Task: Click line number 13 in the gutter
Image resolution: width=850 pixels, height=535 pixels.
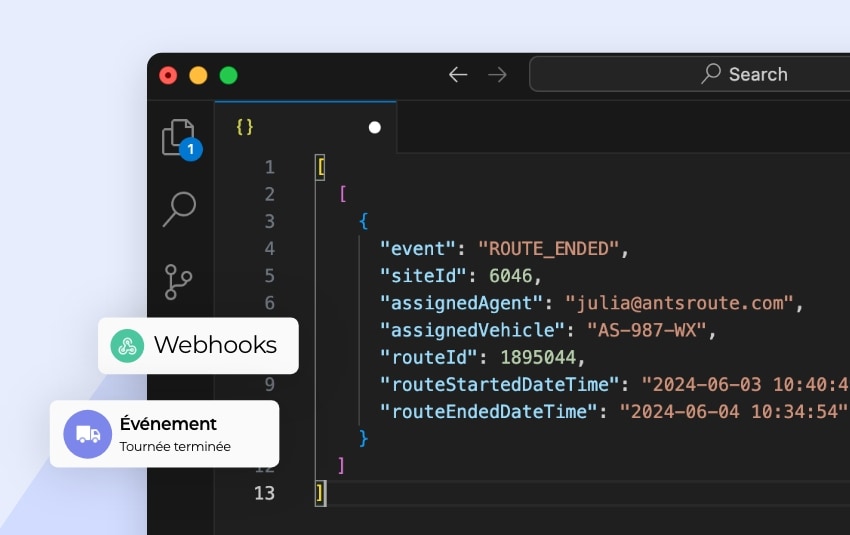Action: (264, 492)
